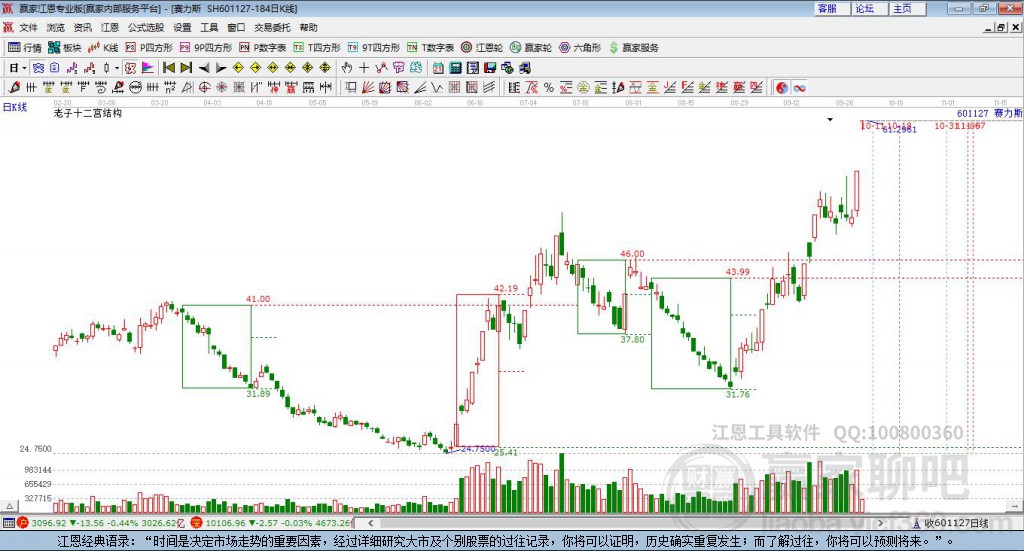Click the 老子十二宫结构 indicator title
The width and height of the screenshot is (1024, 551).
click(88, 113)
